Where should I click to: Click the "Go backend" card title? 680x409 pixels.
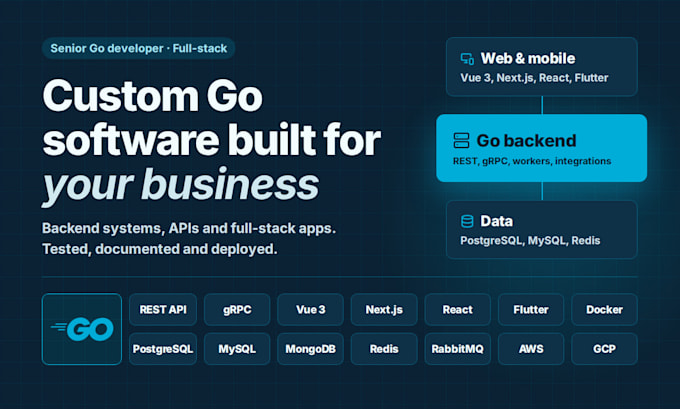[x=526, y=141]
